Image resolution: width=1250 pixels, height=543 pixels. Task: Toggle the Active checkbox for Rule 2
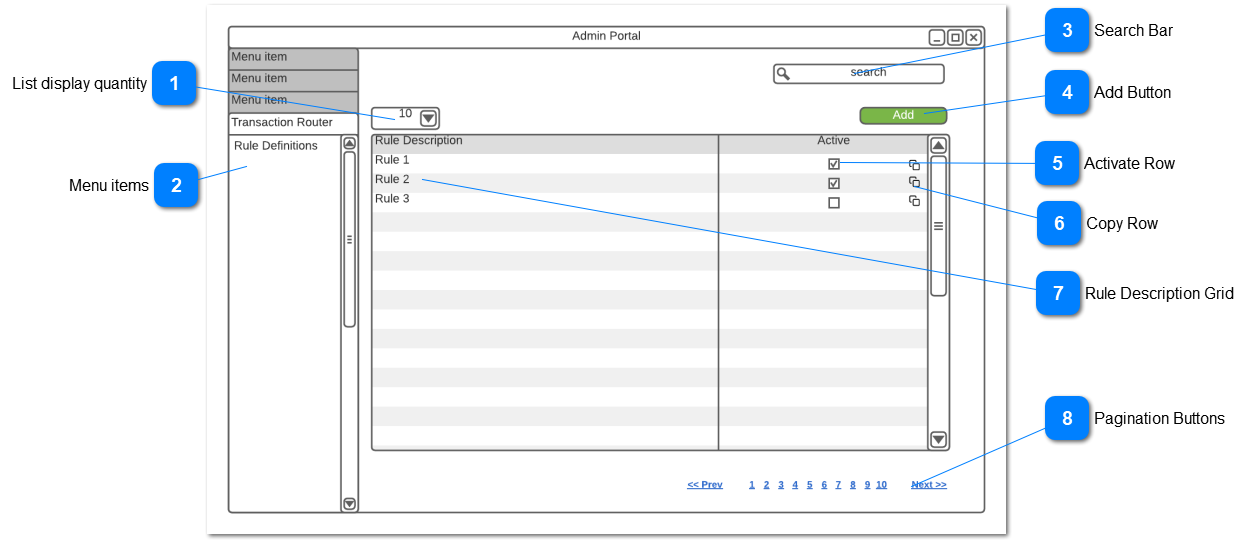834,183
